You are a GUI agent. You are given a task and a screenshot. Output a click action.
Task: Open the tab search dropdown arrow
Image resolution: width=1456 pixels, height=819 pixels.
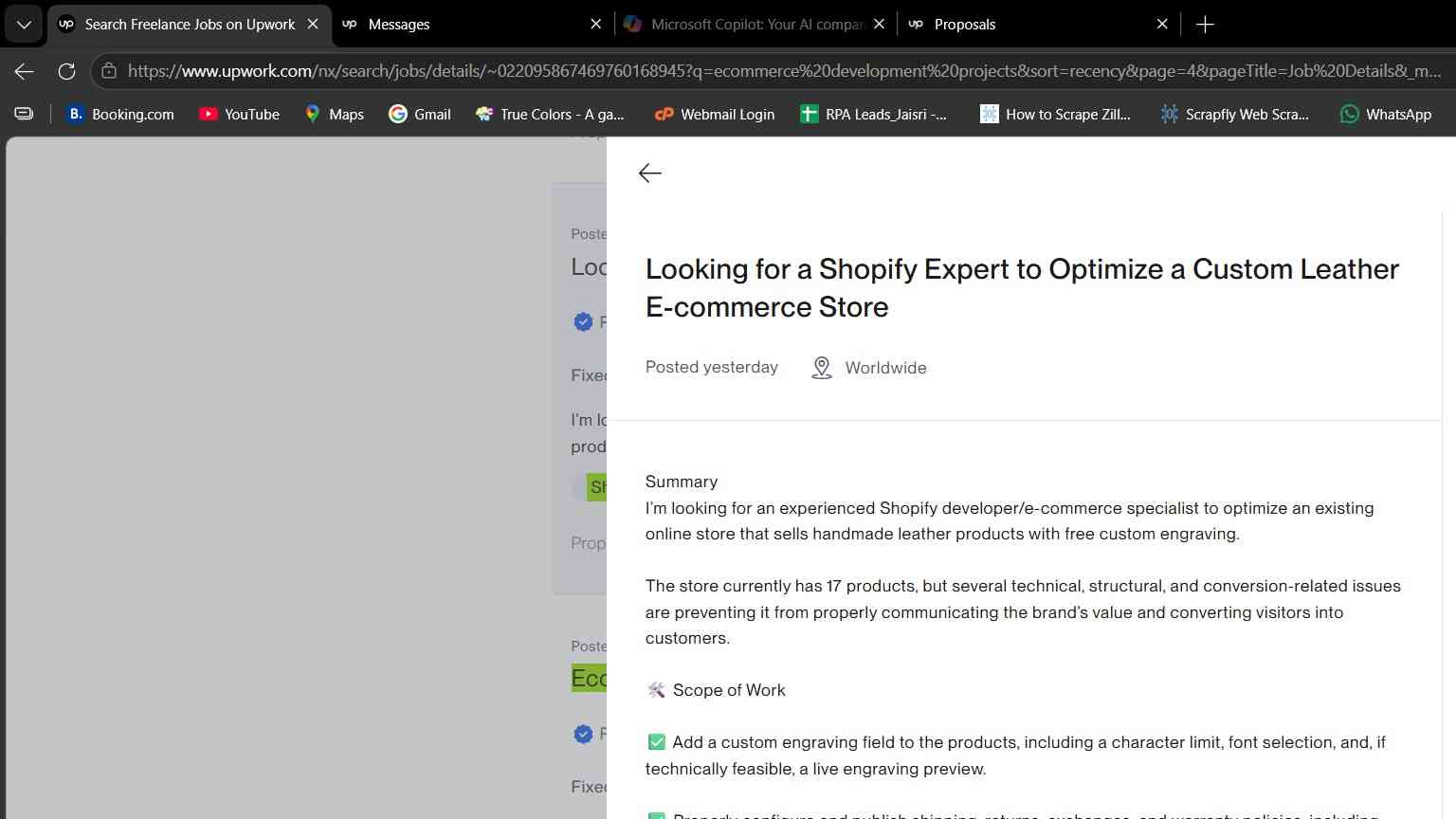point(24,25)
